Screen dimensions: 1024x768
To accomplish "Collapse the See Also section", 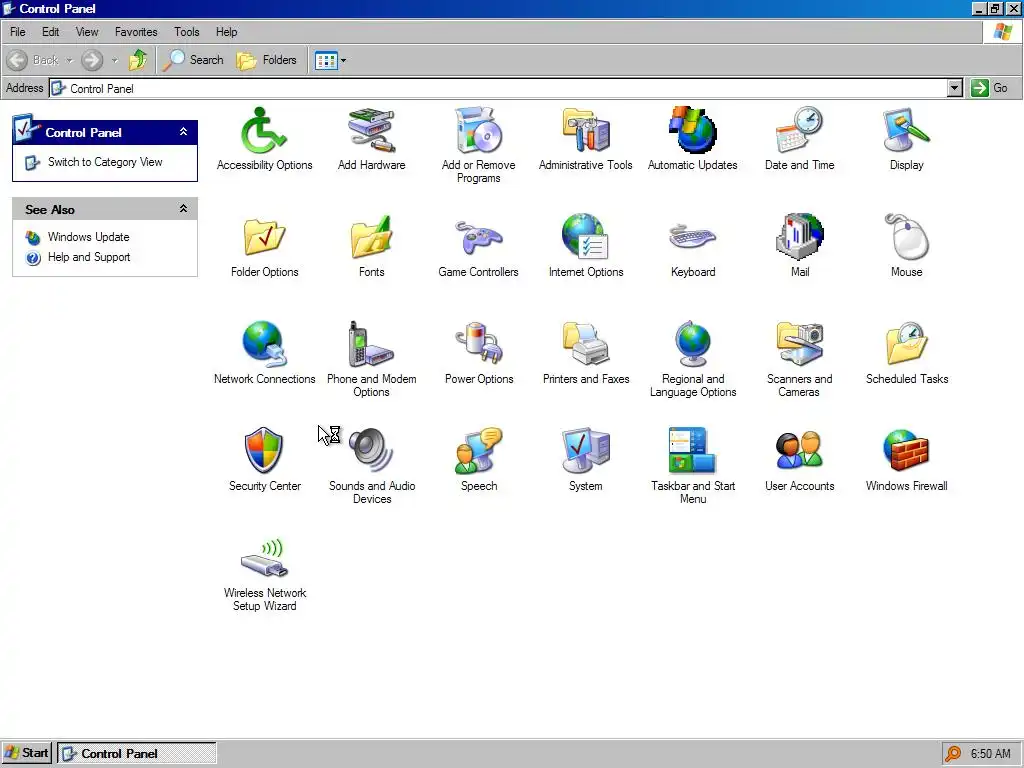I will pyautogui.click(x=184, y=209).
